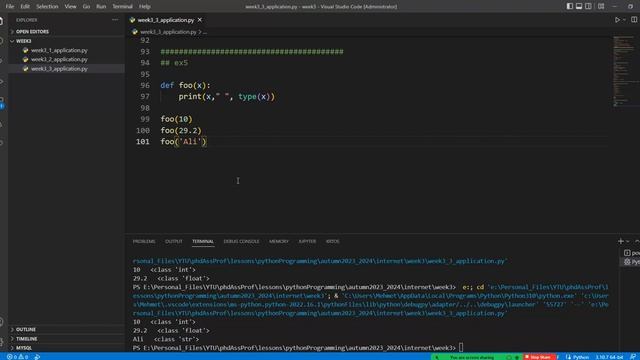The image size is (640, 360).
Task: Select the week3_3_application.py editor tab
Action: 166,20
